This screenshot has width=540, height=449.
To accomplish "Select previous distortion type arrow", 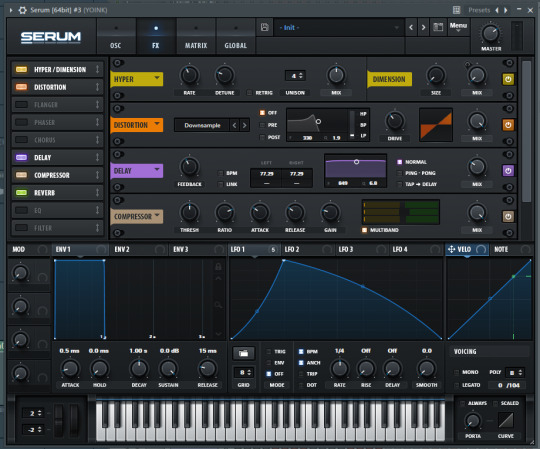I will click(235, 125).
